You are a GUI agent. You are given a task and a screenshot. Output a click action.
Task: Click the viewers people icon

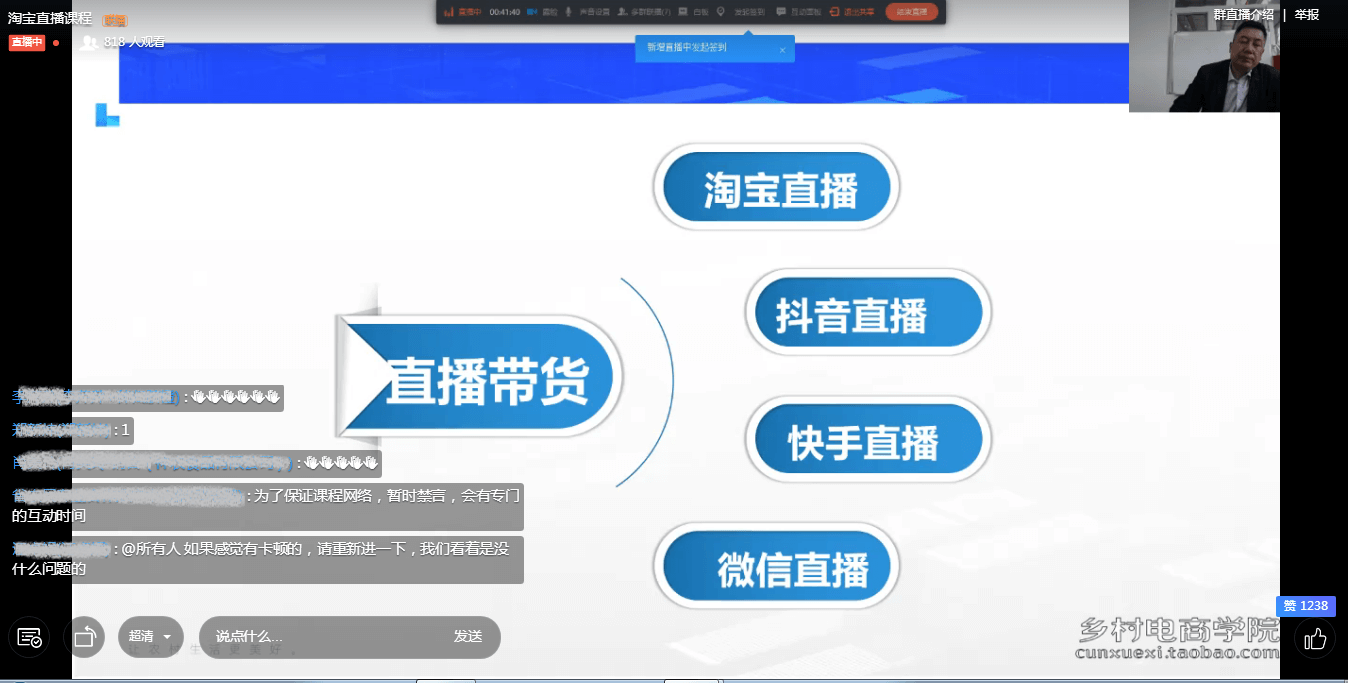click(89, 42)
